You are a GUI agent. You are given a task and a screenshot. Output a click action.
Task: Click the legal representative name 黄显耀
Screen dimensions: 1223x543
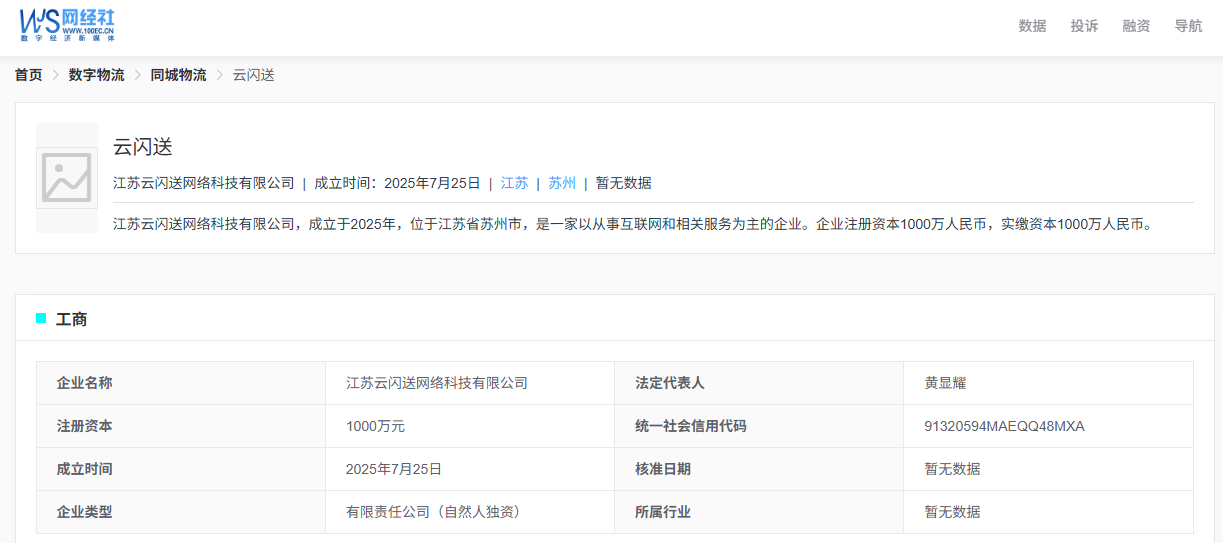pyautogui.click(x=945, y=383)
